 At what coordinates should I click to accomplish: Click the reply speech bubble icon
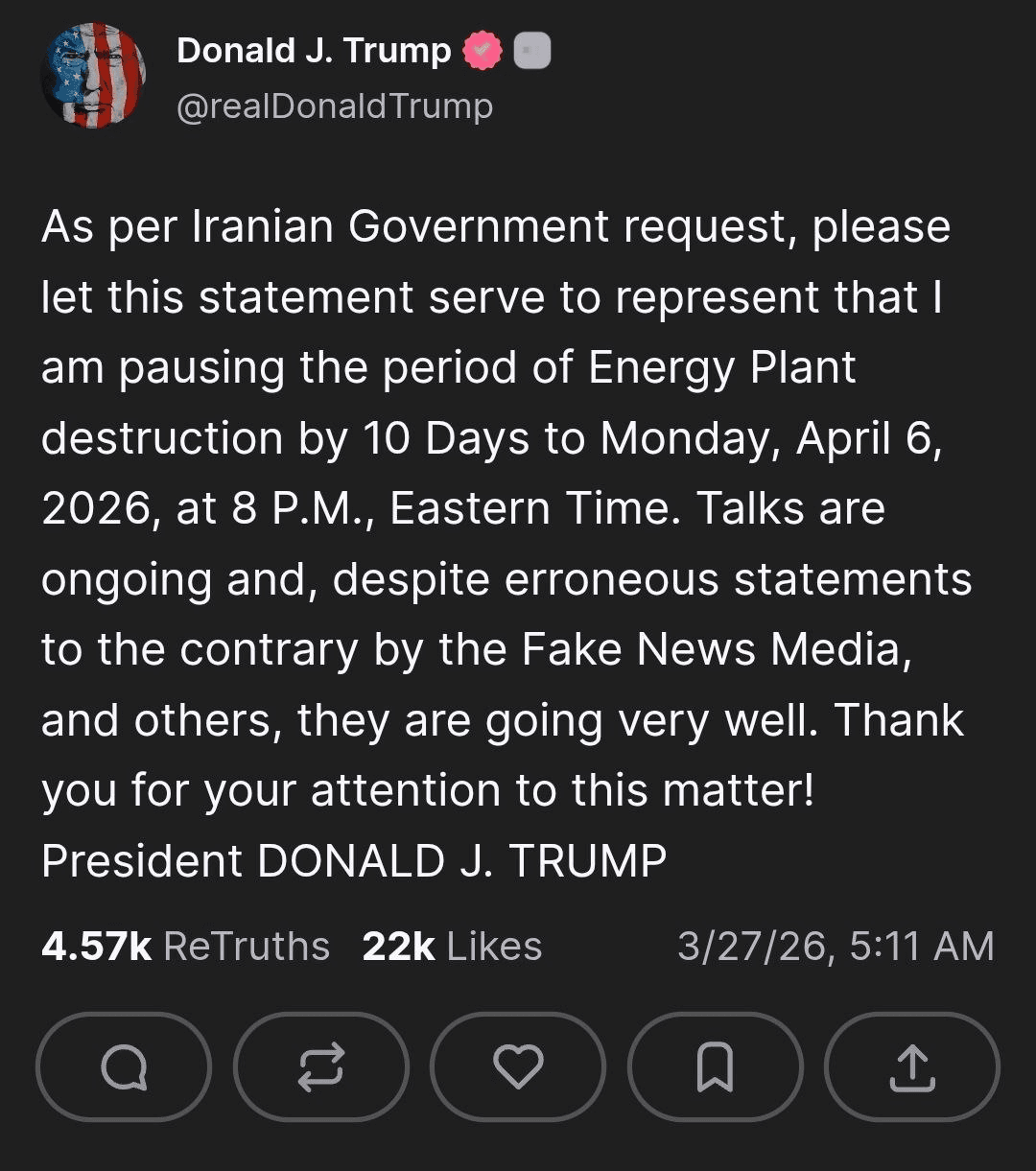coord(123,1066)
